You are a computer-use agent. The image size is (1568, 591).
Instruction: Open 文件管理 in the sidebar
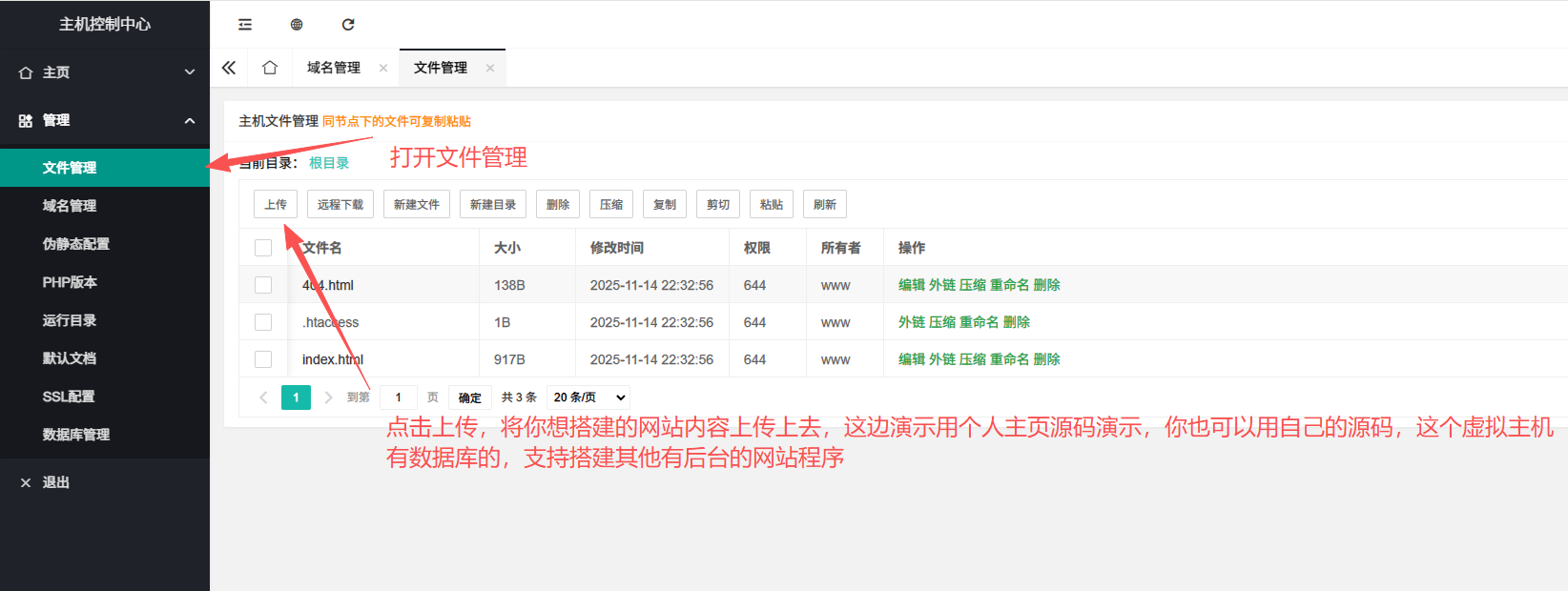coord(105,168)
